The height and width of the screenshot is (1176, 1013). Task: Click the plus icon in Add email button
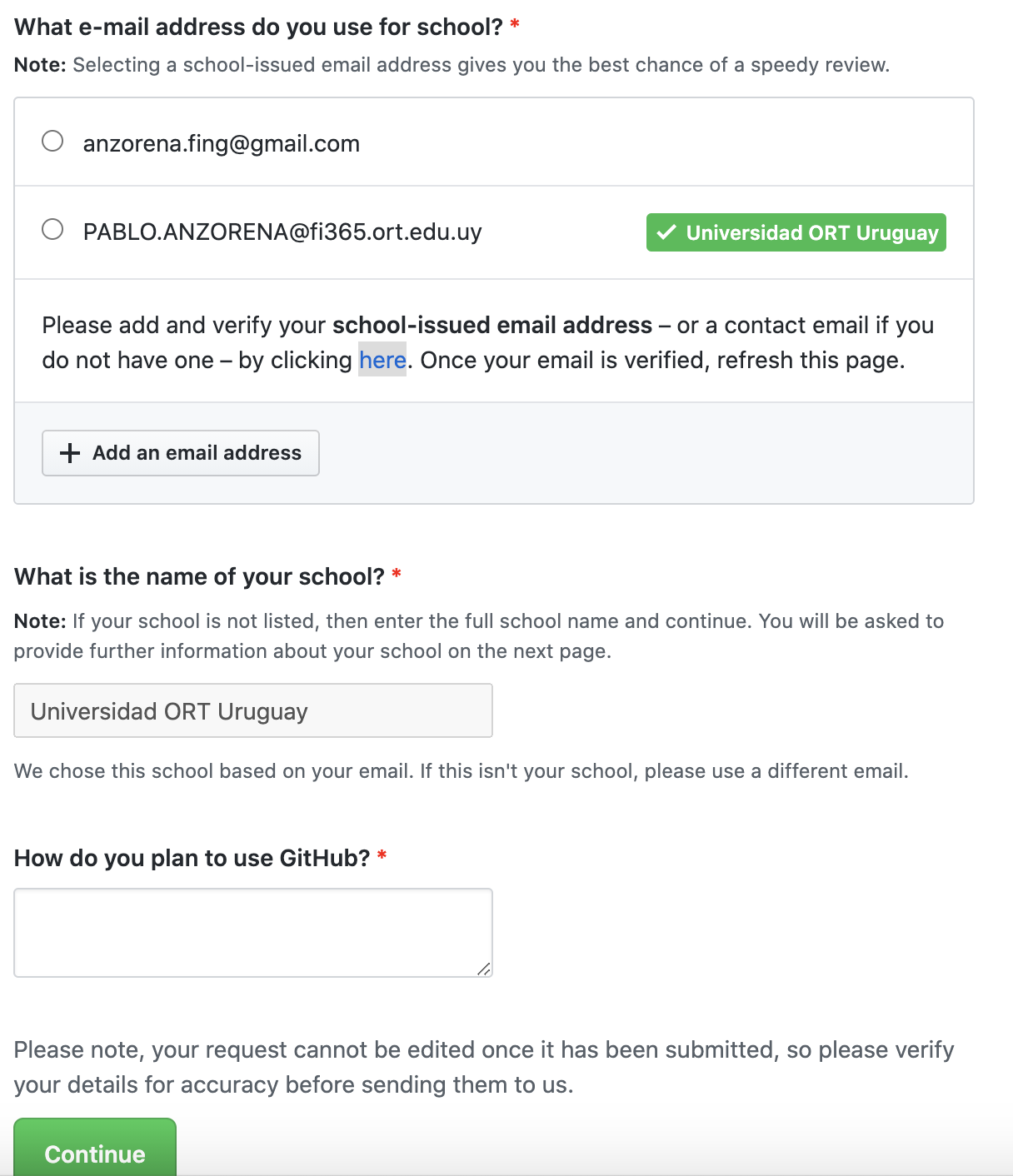pyautogui.click(x=70, y=453)
